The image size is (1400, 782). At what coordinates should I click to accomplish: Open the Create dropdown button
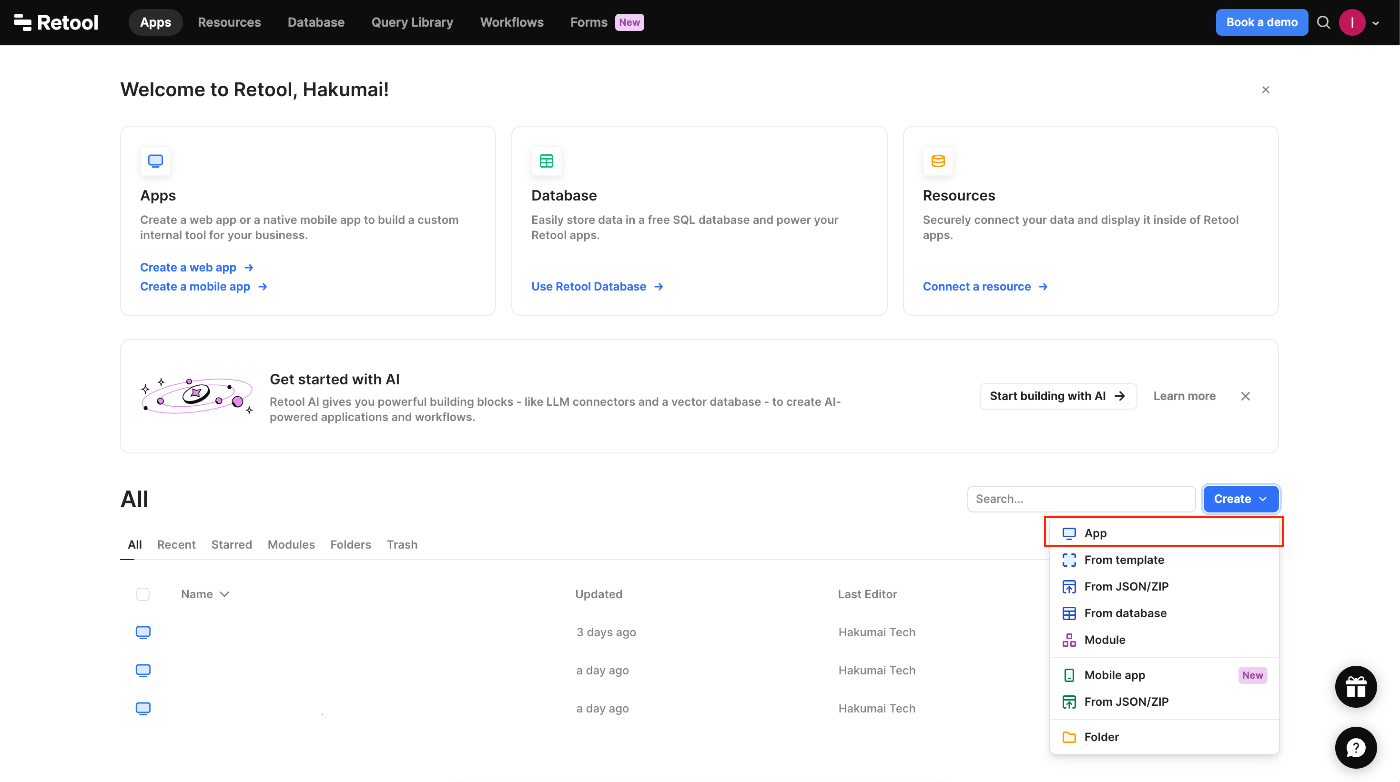coord(1241,499)
